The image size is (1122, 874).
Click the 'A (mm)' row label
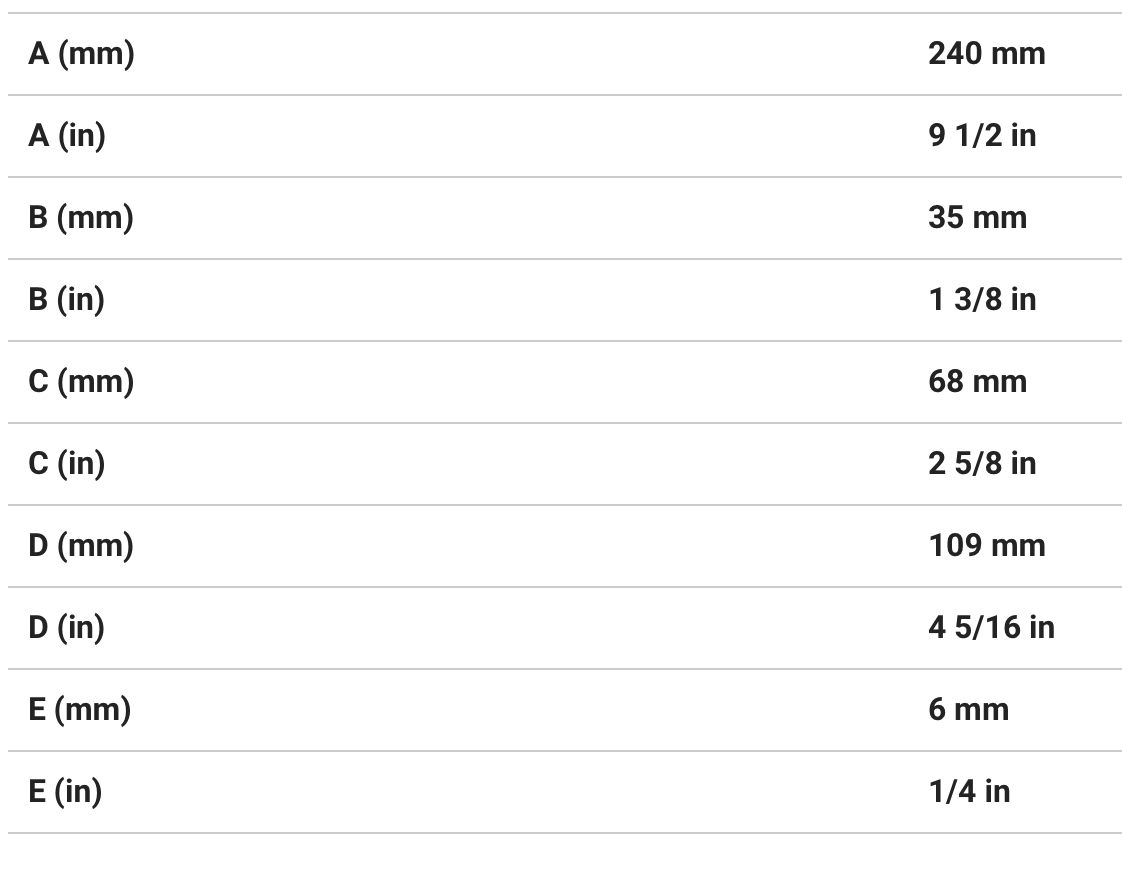click(x=81, y=54)
